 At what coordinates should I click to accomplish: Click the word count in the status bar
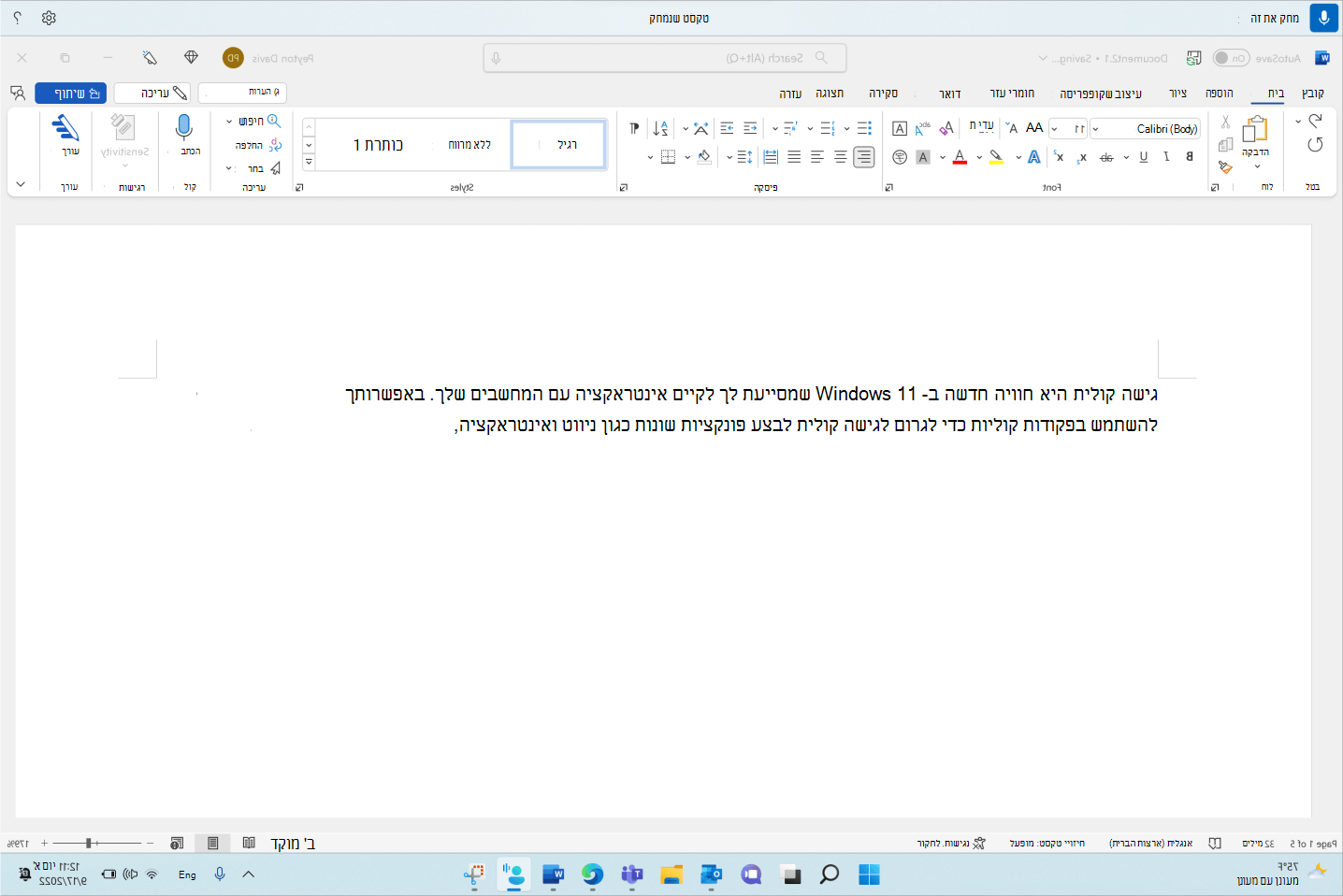pos(1259,844)
